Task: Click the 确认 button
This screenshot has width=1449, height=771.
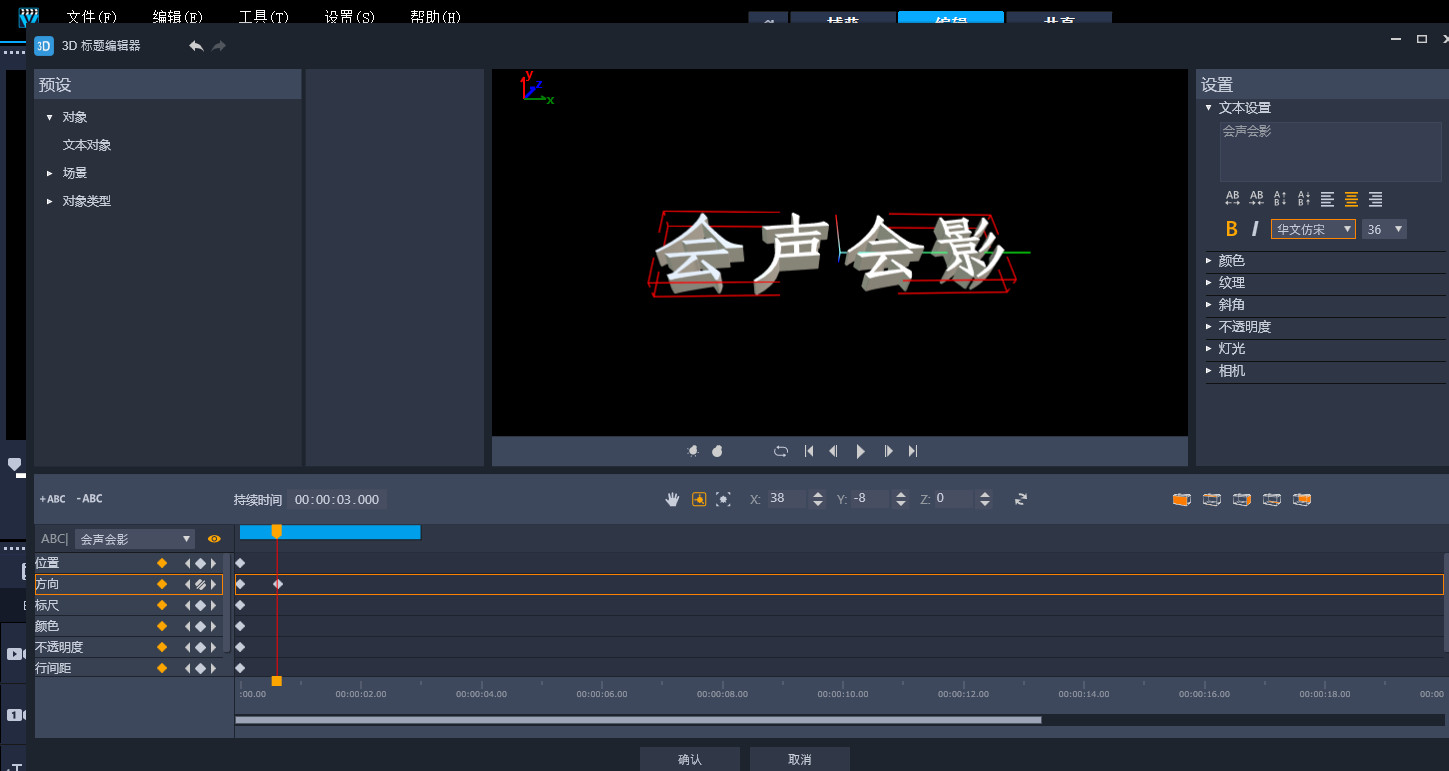Action: (690, 759)
